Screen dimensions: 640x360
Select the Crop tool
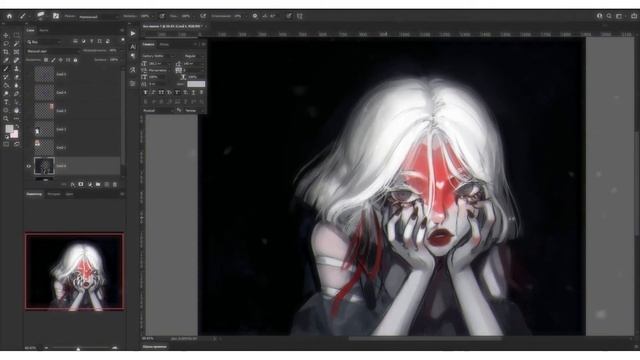(x=6, y=52)
